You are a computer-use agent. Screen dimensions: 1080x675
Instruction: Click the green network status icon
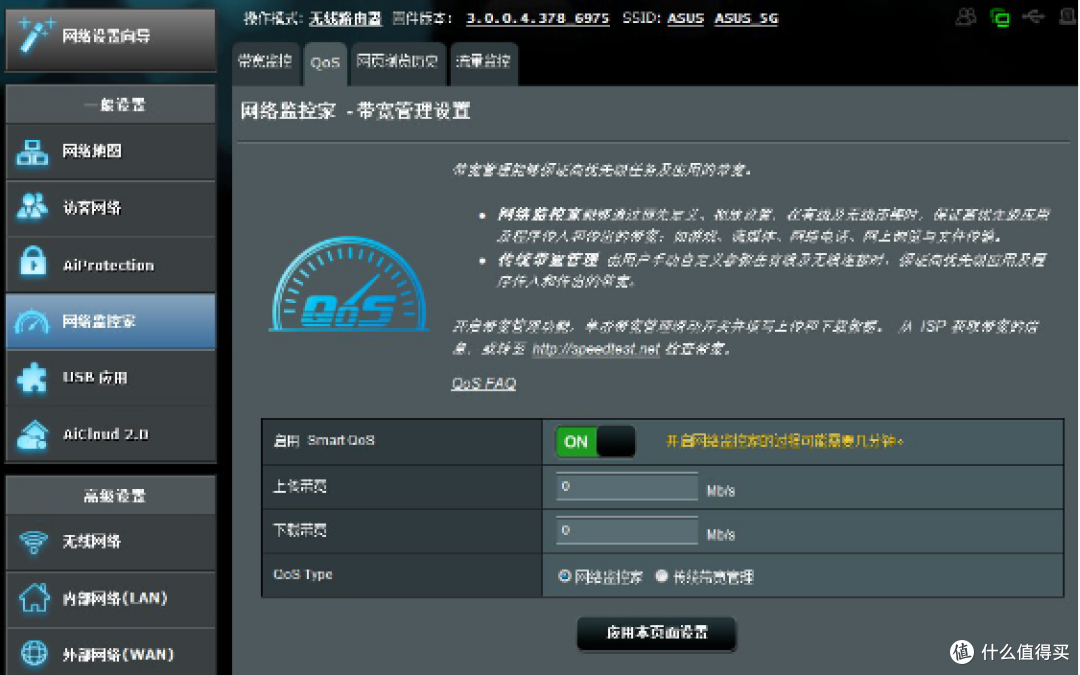(999, 17)
